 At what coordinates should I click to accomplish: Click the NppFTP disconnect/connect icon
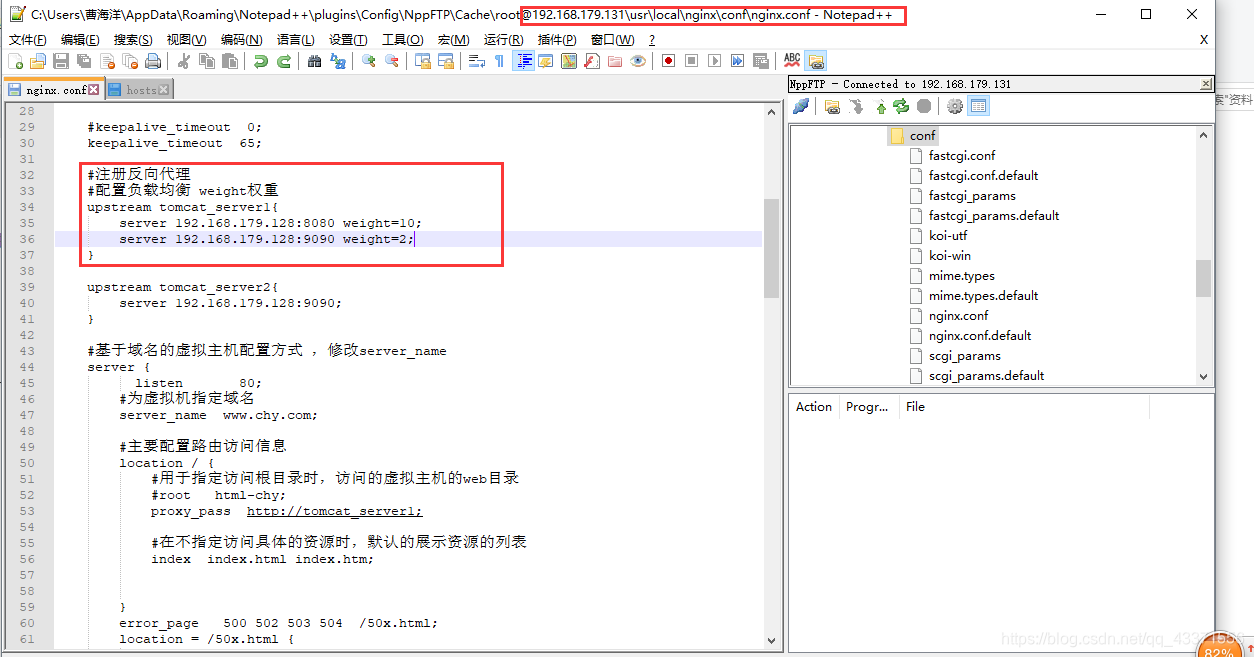801,106
